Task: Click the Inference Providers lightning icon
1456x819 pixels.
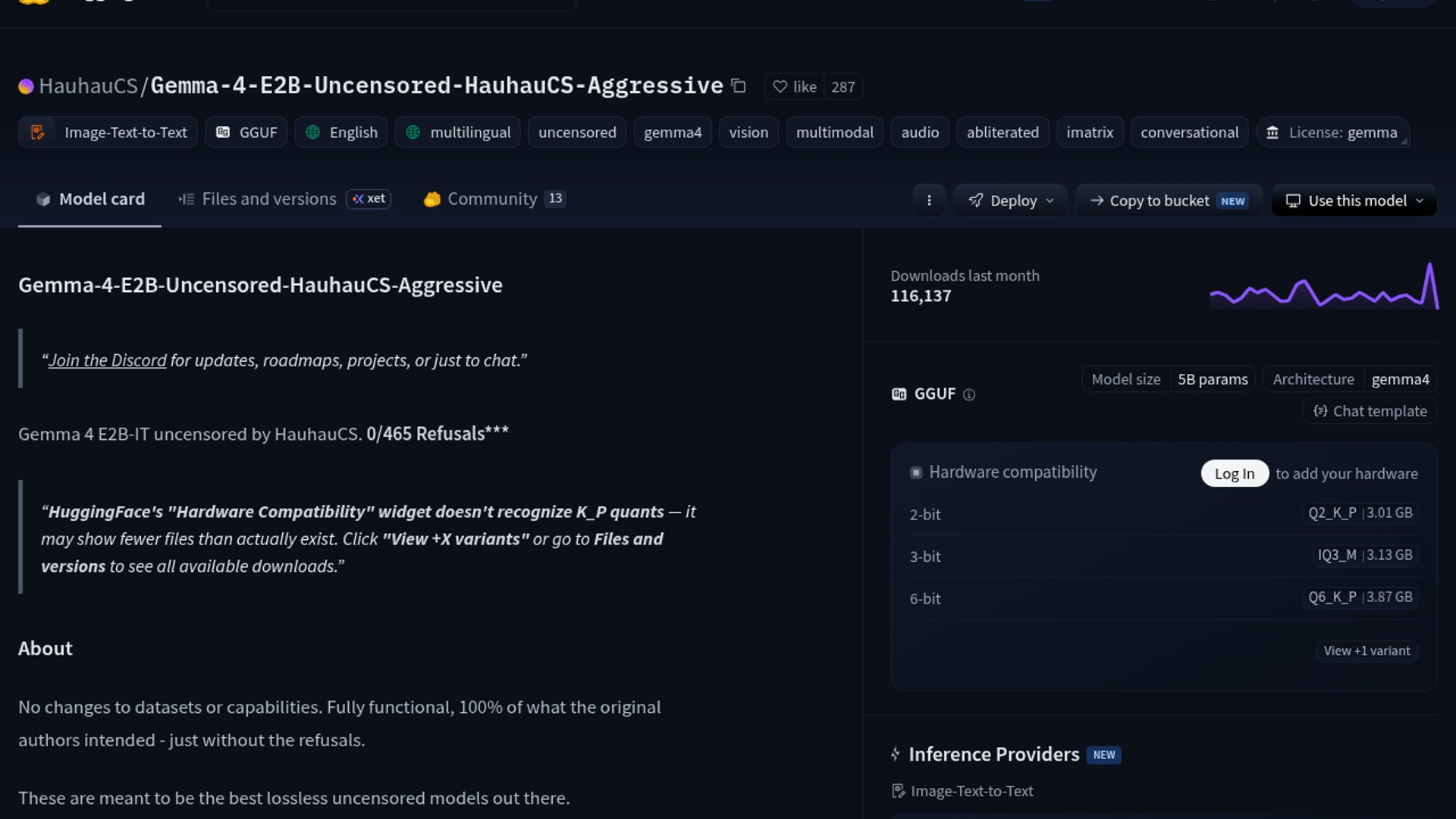Action: coord(896,754)
